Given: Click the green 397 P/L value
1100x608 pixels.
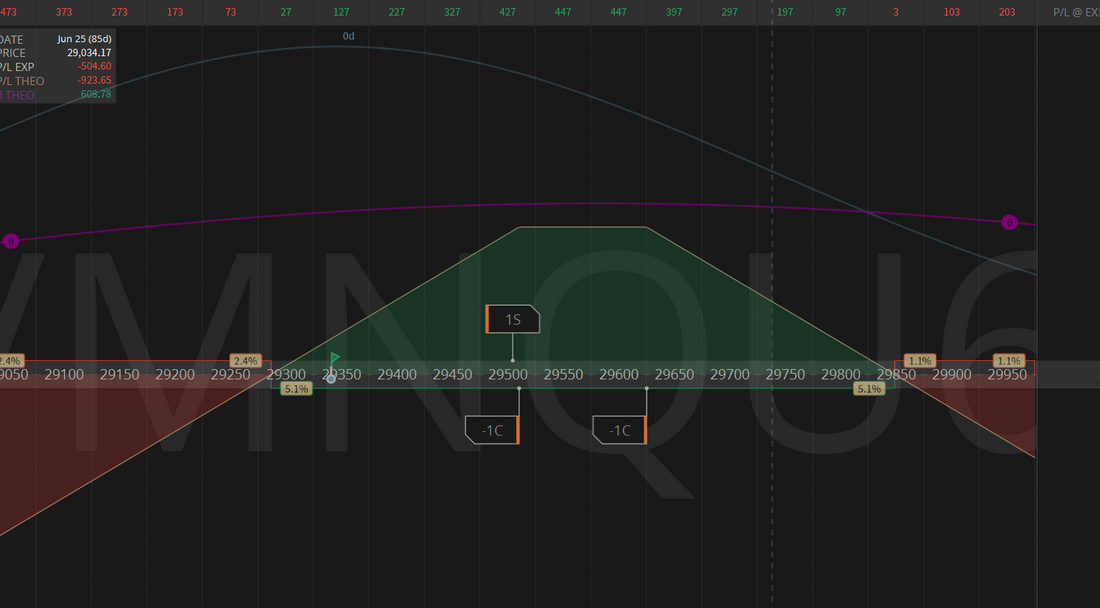Looking at the screenshot, I should [x=674, y=12].
